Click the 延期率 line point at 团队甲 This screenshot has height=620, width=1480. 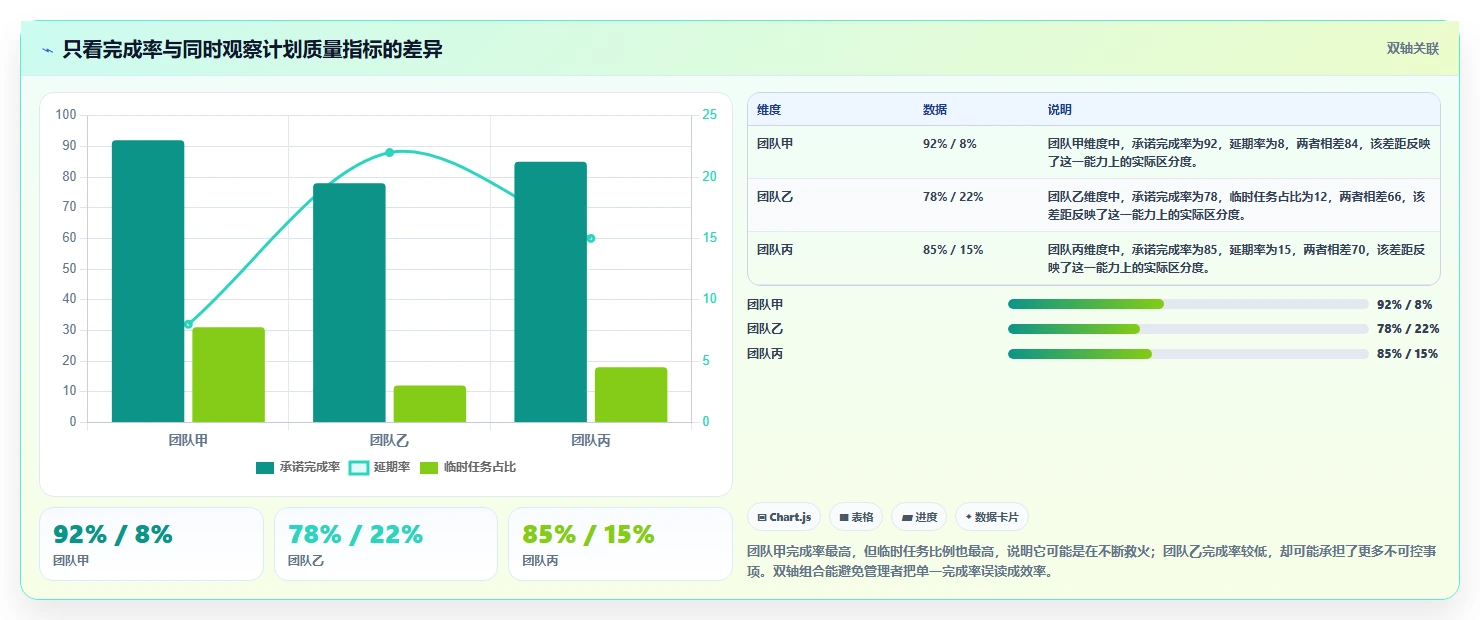[188, 324]
